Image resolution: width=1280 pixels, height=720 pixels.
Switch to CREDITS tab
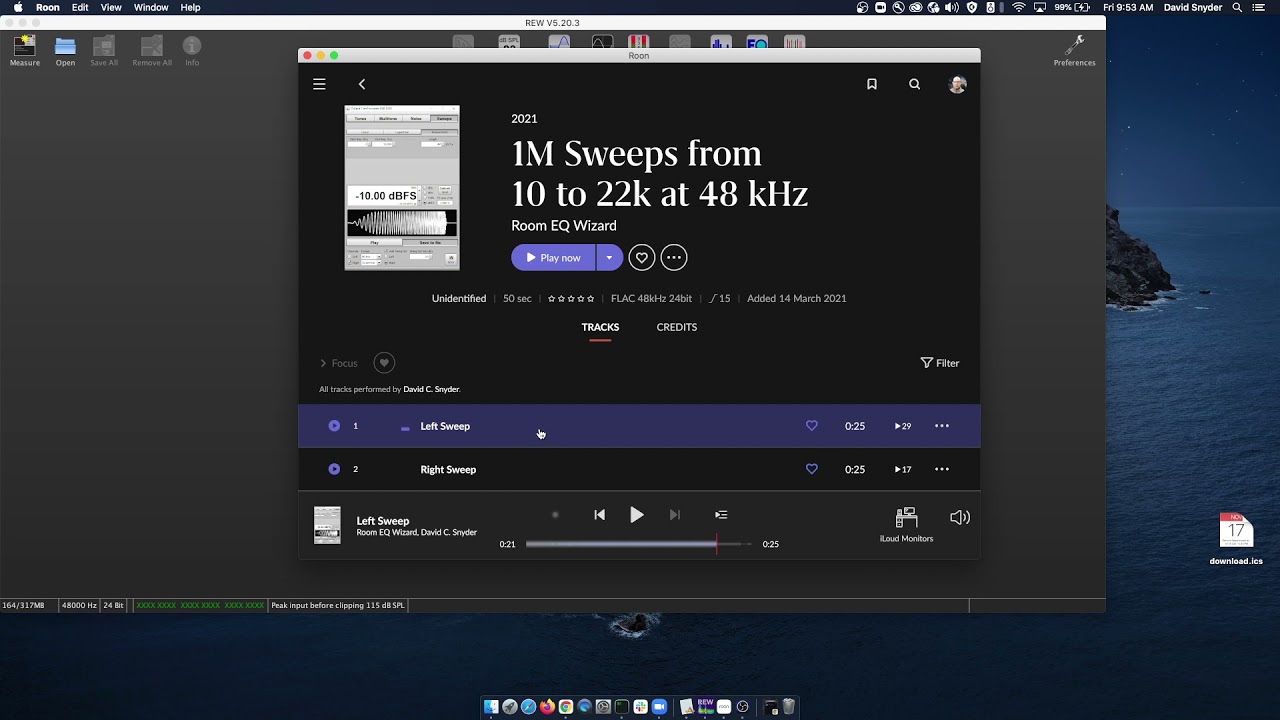pyautogui.click(x=677, y=327)
